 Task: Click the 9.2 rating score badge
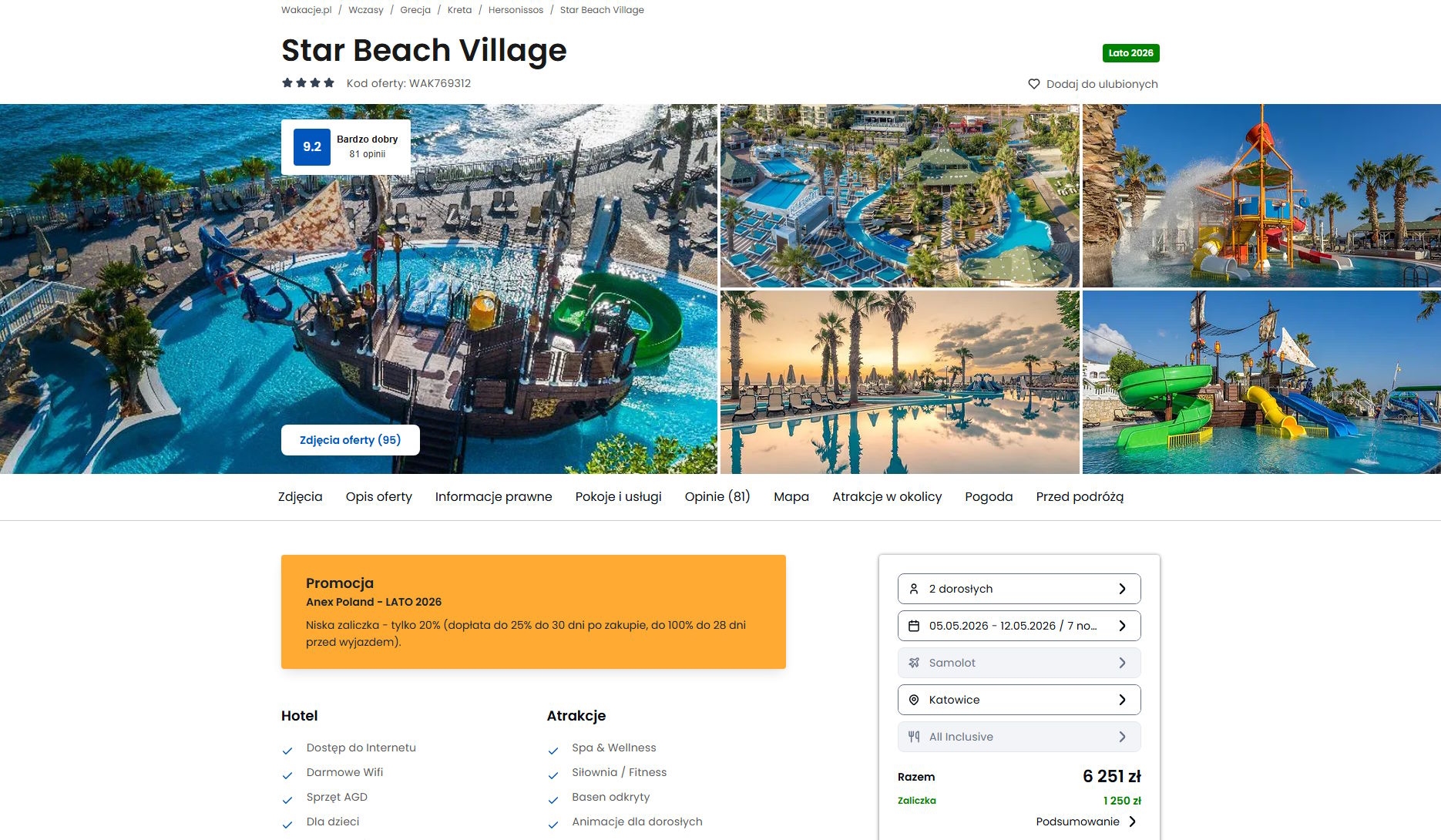click(312, 147)
